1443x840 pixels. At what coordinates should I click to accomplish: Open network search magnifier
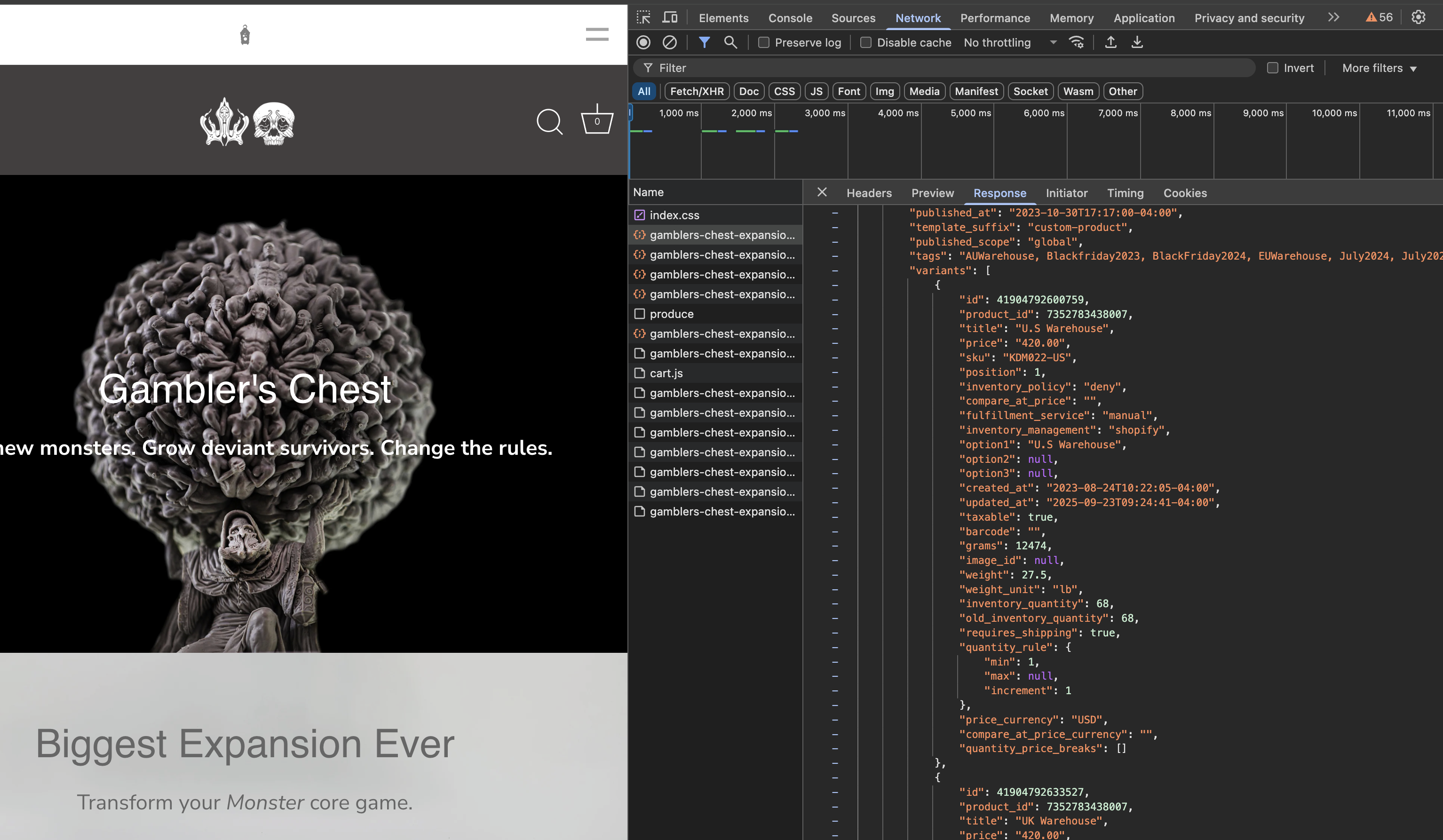coord(730,42)
